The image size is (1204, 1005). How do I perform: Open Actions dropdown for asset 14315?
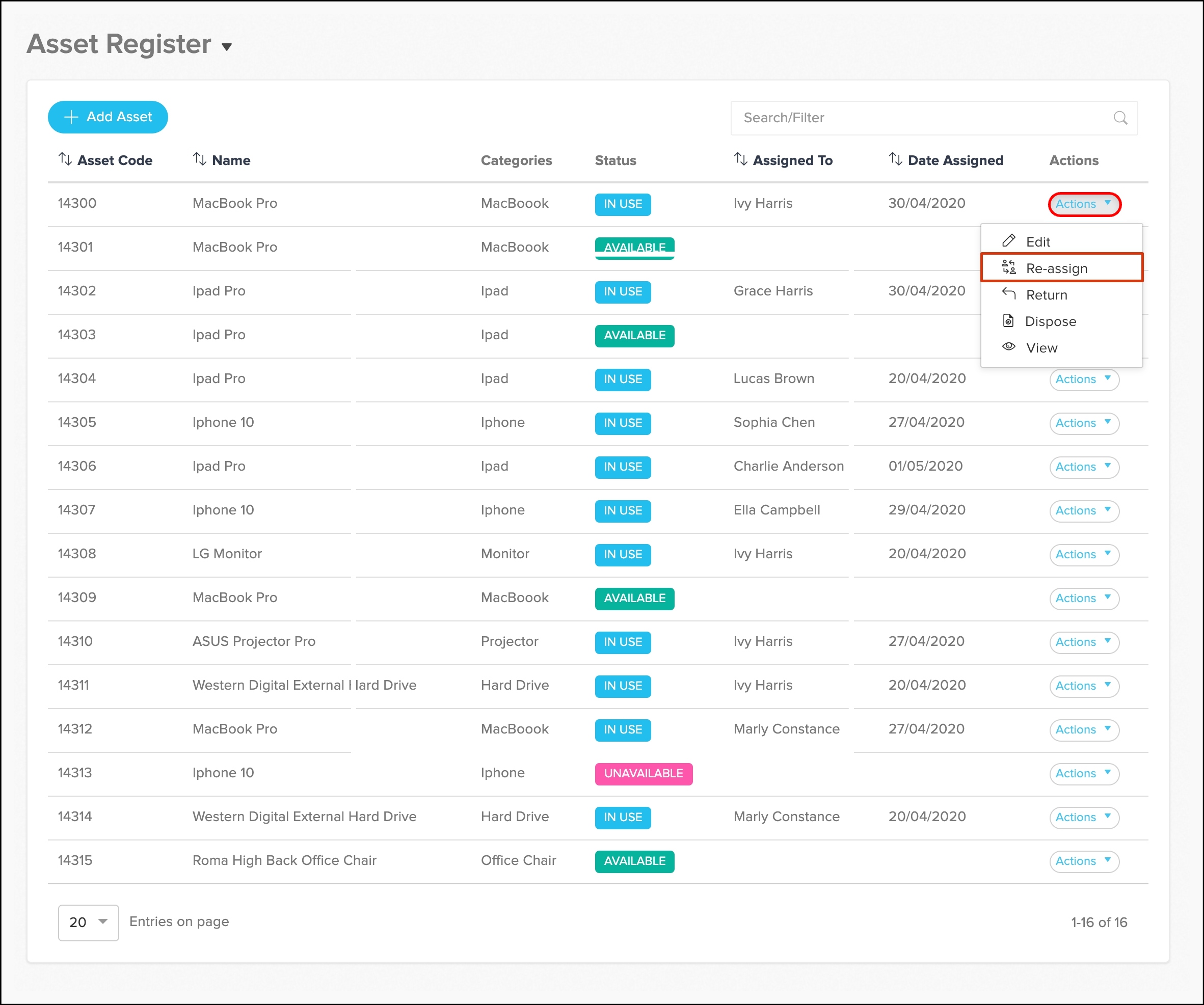[1083, 860]
